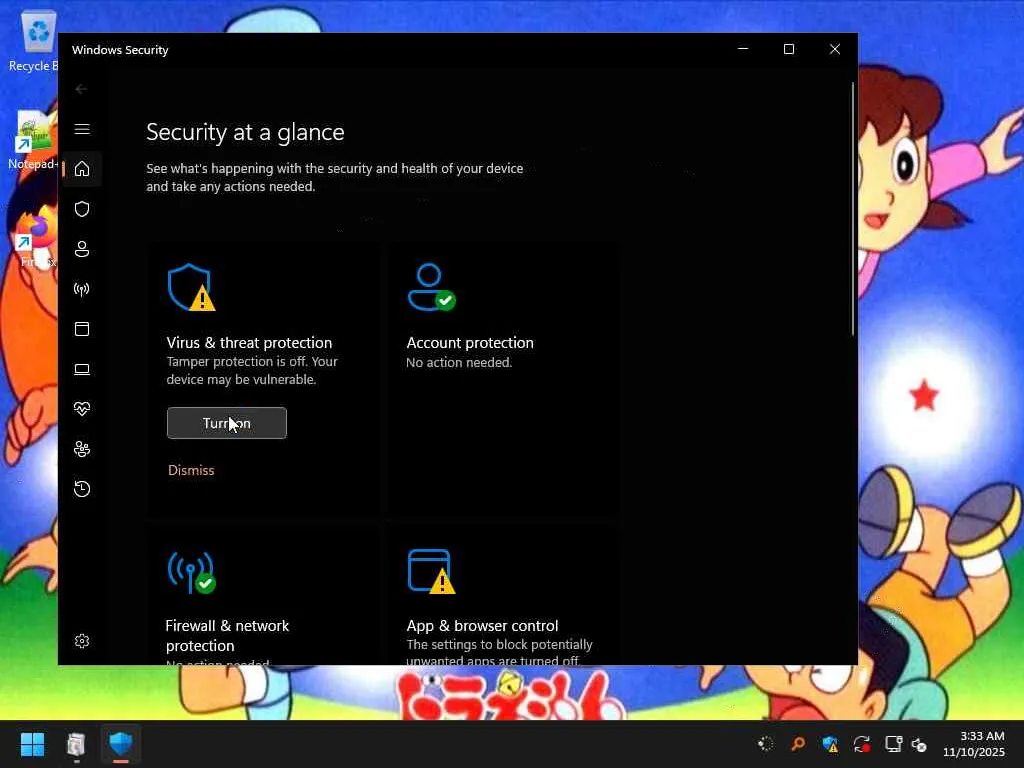This screenshot has width=1024, height=768.
Task: Open the hamburger navigation menu
Action: click(x=82, y=129)
